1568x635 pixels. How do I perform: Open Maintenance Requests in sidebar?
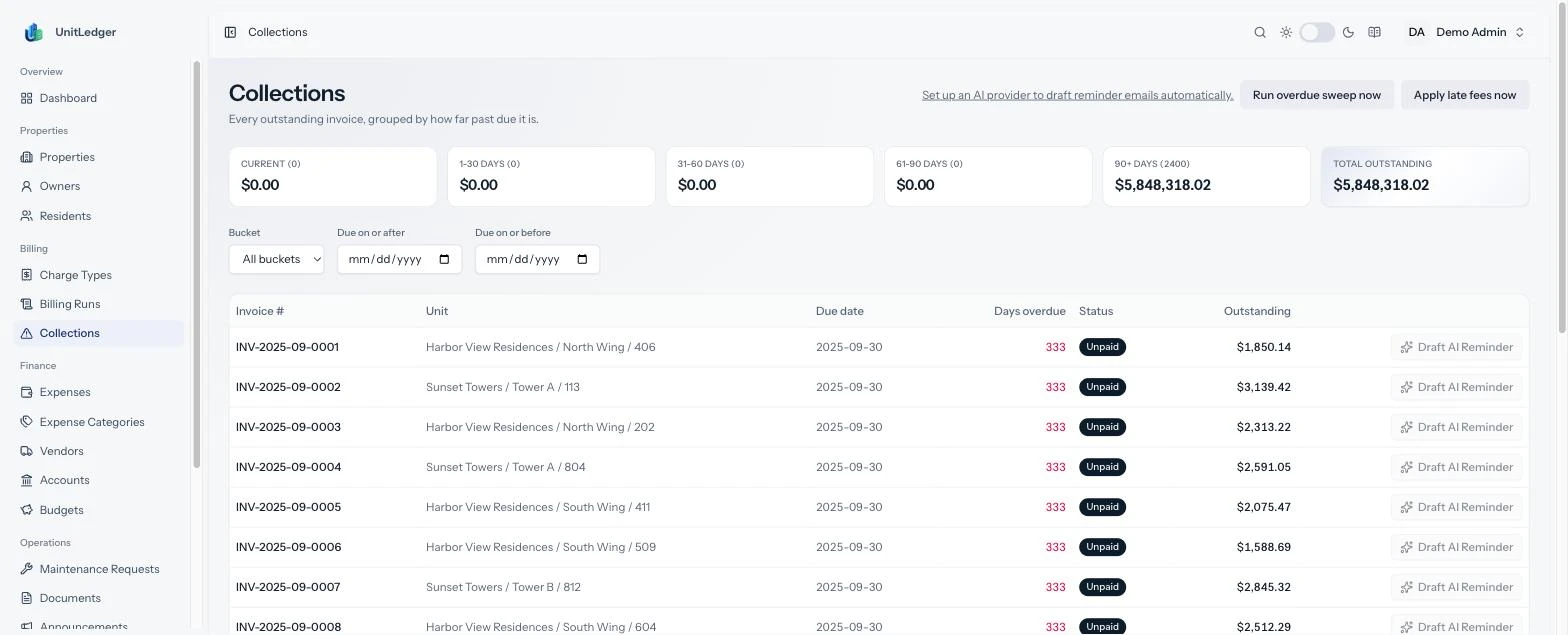tap(99, 569)
